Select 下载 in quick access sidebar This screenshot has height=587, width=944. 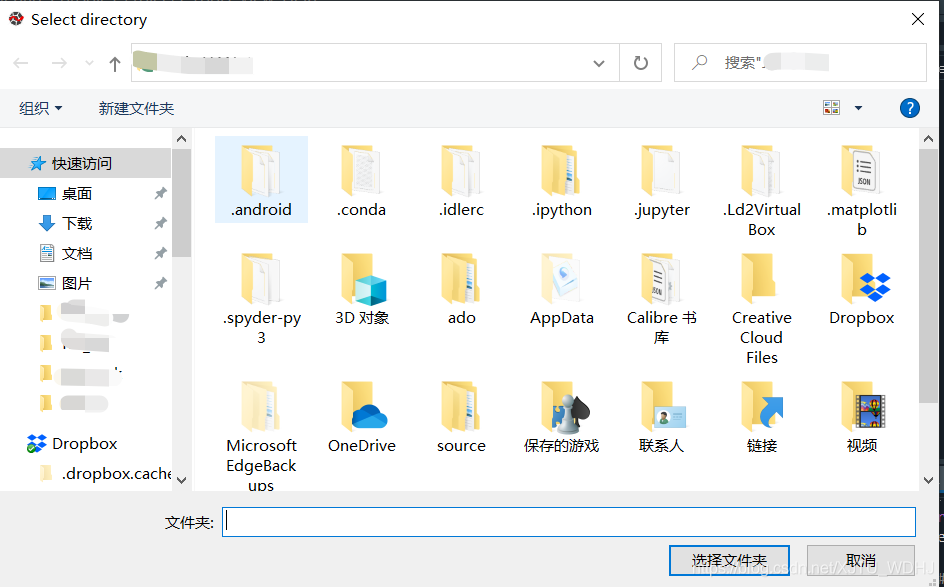click(x=77, y=223)
